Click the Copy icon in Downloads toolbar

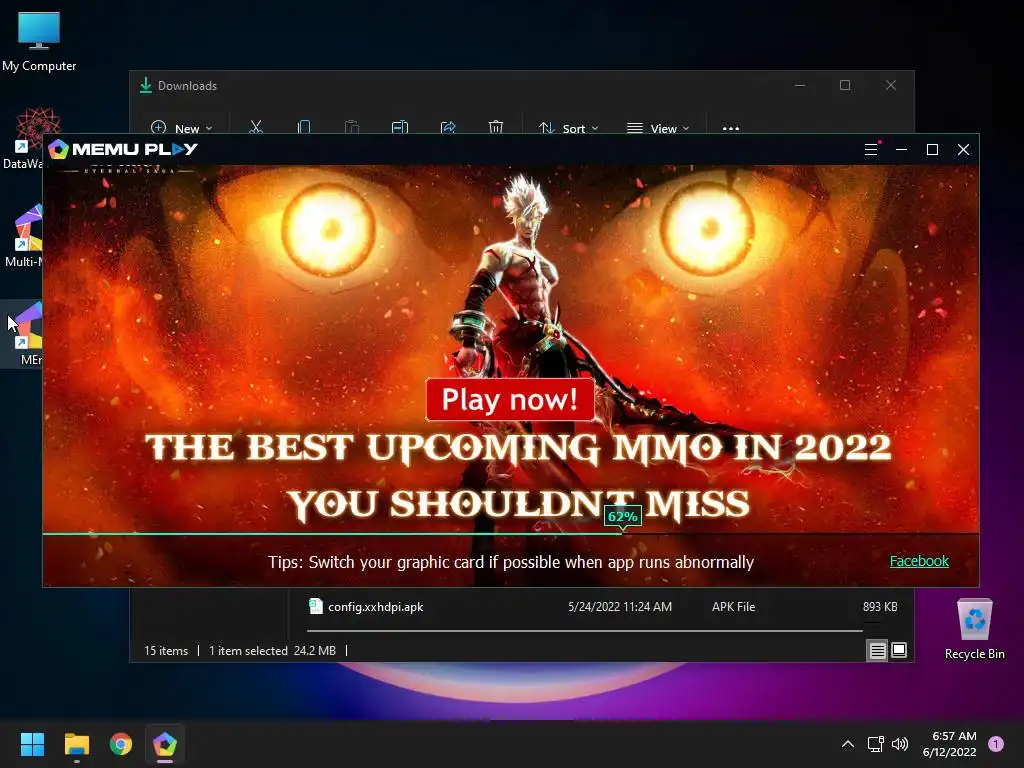(304, 127)
